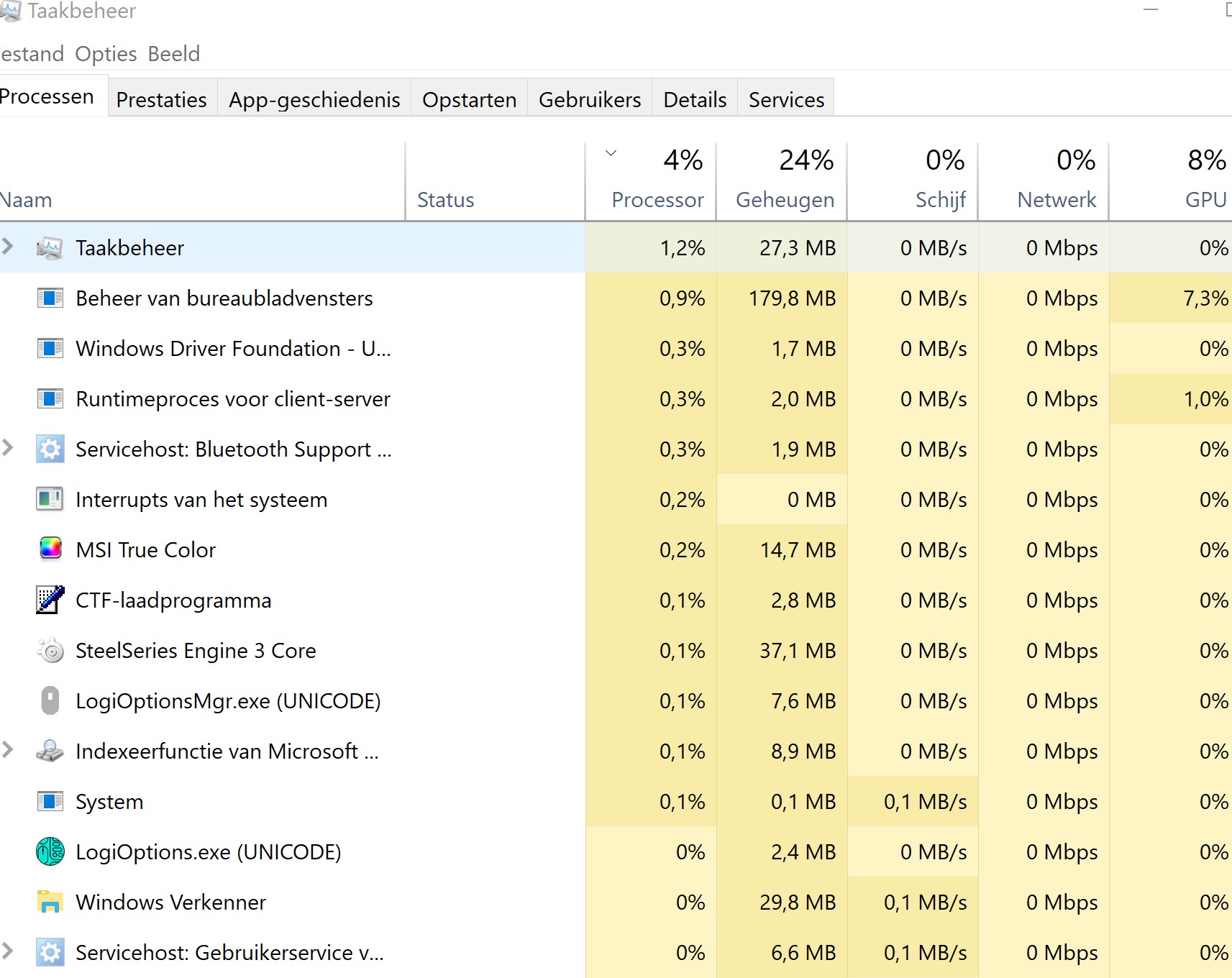Expand the Taakbeheer process row
The width and height of the screenshot is (1232, 978).
[x=8, y=246]
